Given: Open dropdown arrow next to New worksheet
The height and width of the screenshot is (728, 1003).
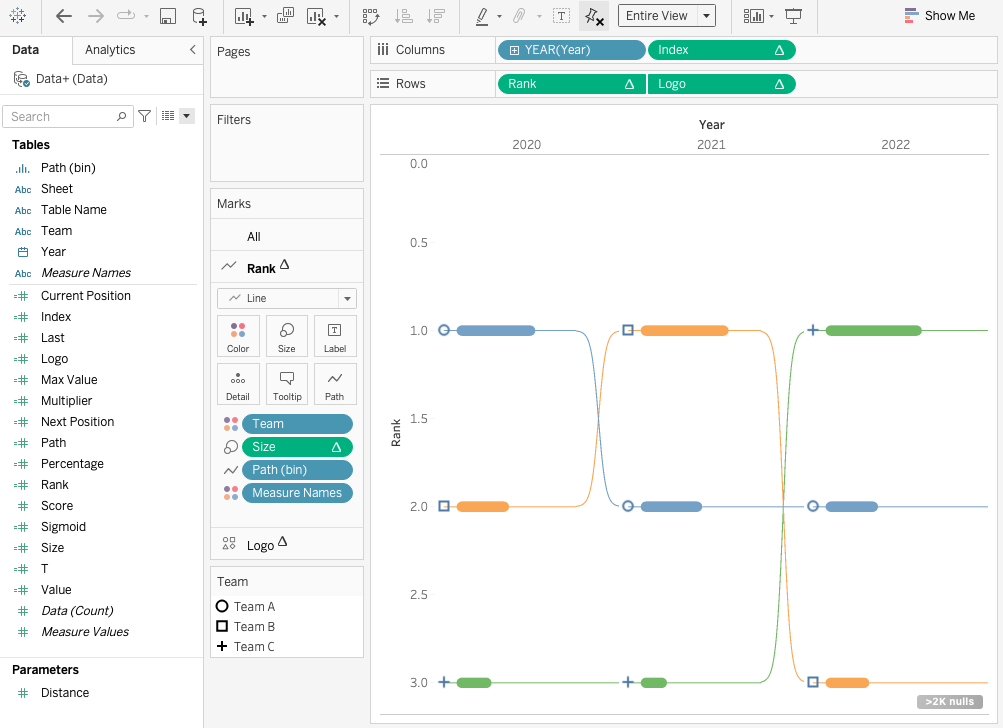Looking at the screenshot, I should pos(264,17).
